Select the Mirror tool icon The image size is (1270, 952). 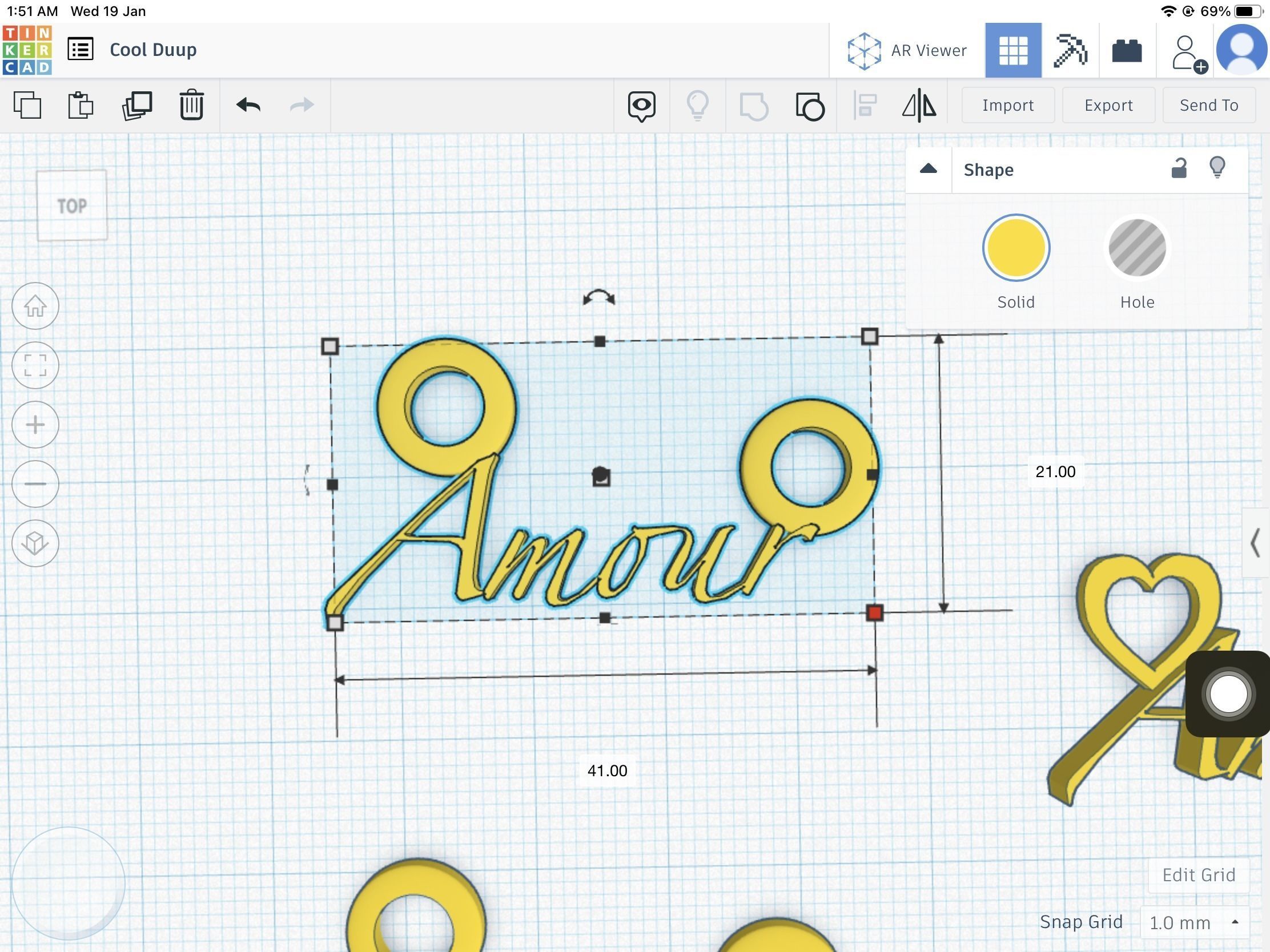click(x=919, y=106)
